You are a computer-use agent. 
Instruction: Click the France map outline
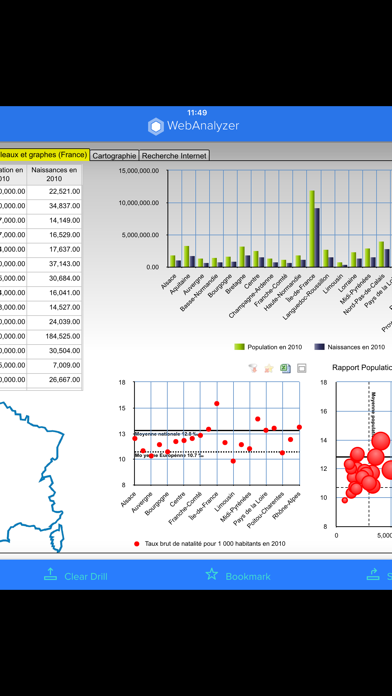[32, 476]
